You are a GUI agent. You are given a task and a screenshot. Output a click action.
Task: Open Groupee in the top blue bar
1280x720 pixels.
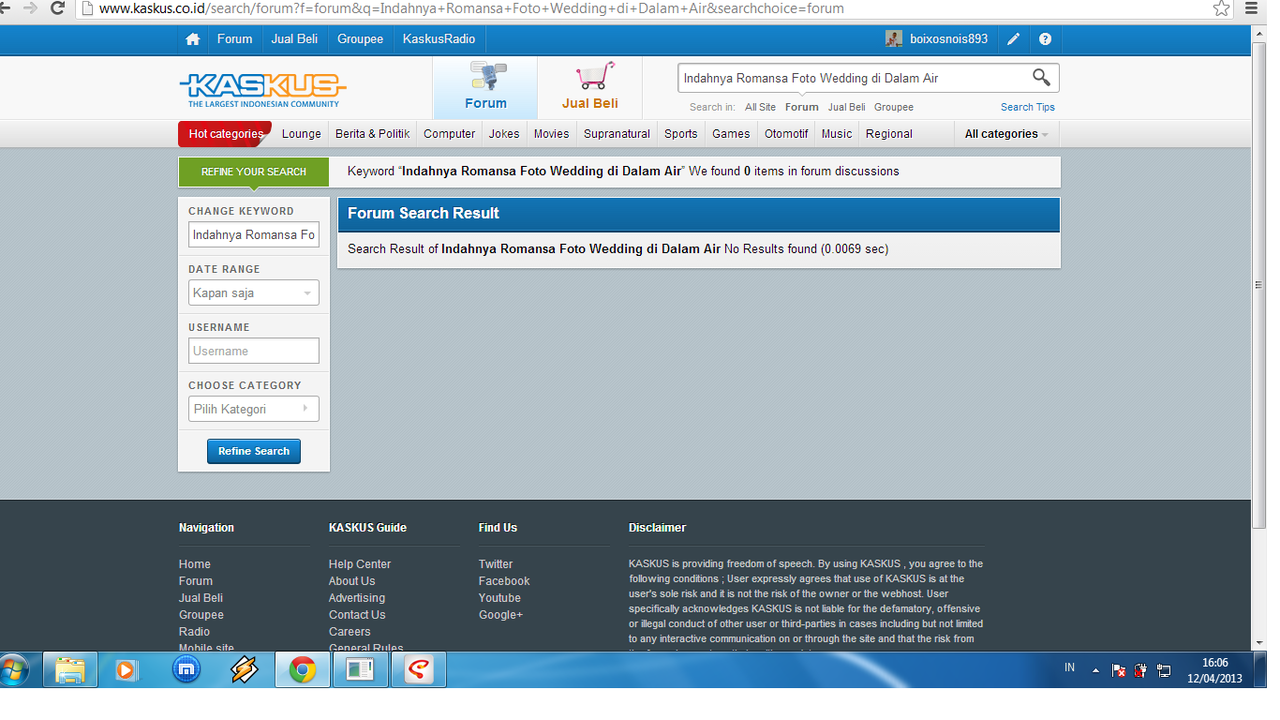360,39
